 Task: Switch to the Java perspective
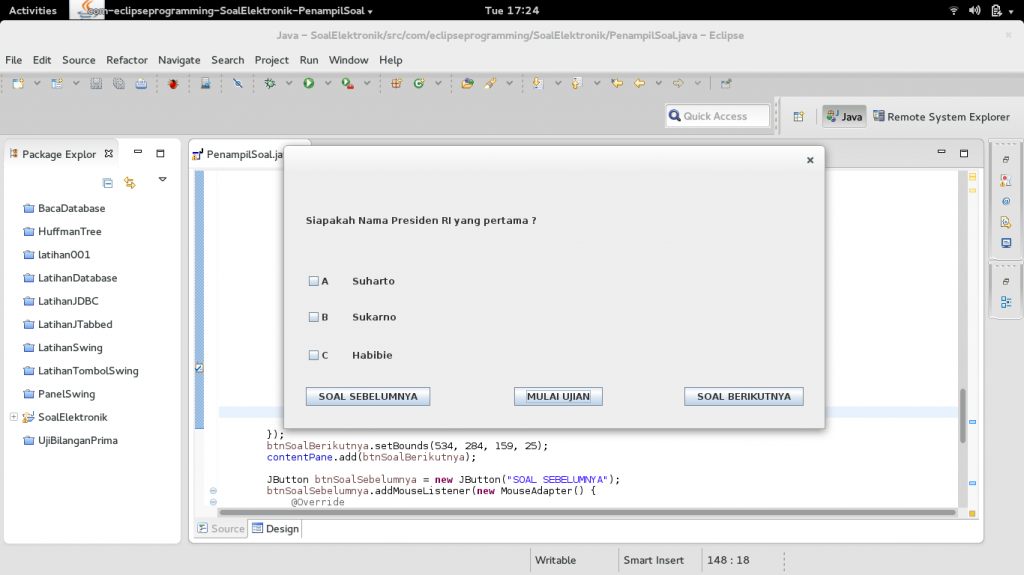pos(844,116)
